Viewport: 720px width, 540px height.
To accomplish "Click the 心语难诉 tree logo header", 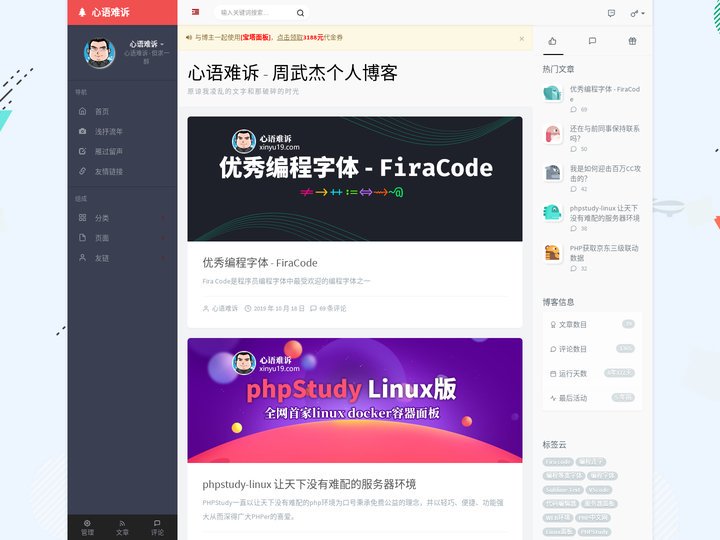I will 104,12.
